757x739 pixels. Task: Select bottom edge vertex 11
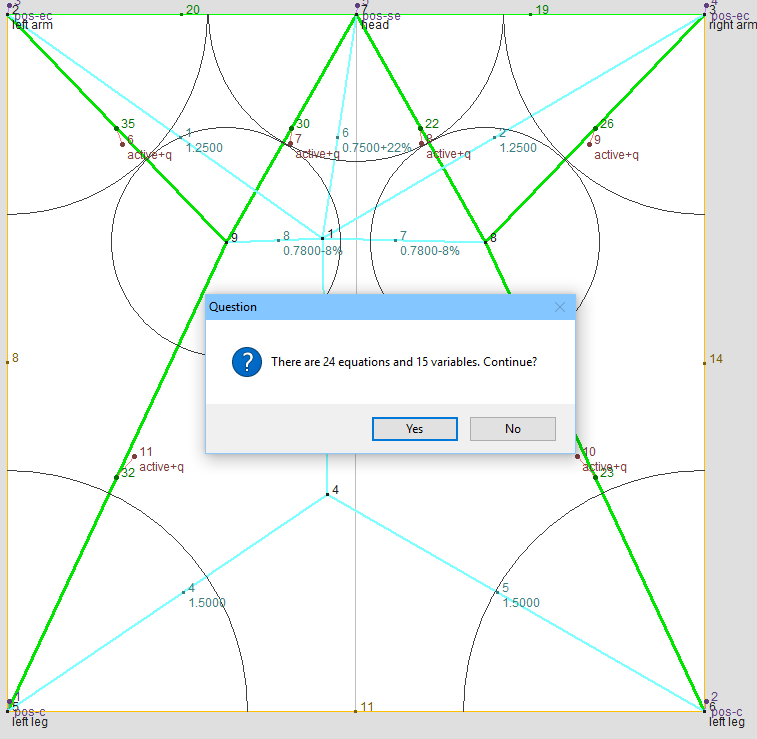pos(356,711)
